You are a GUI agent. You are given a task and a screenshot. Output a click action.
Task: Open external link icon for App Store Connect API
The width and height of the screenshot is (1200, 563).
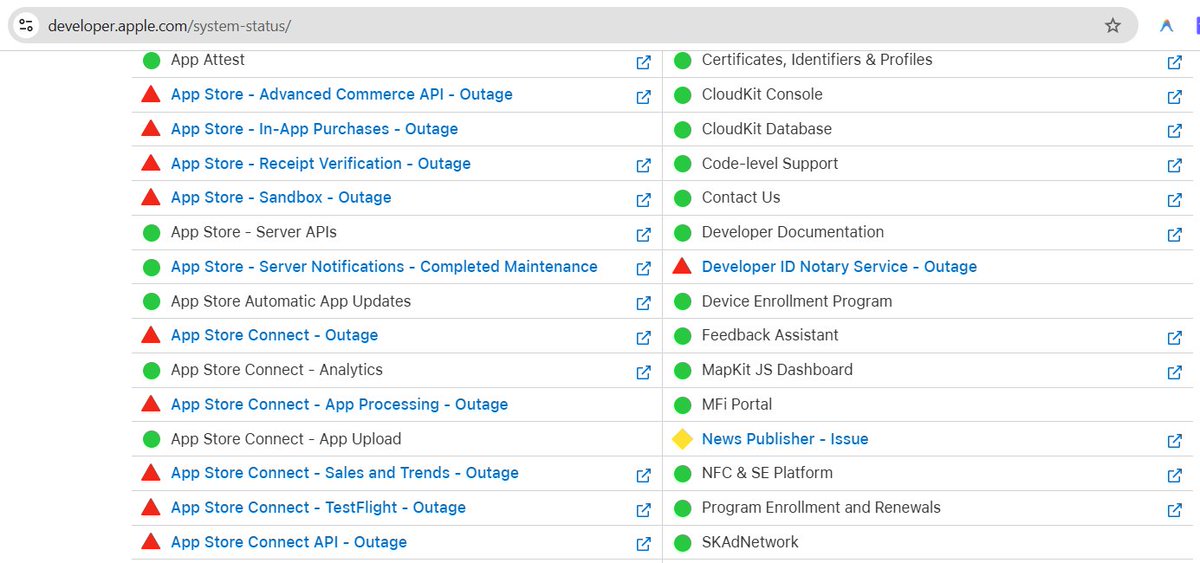pos(644,544)
